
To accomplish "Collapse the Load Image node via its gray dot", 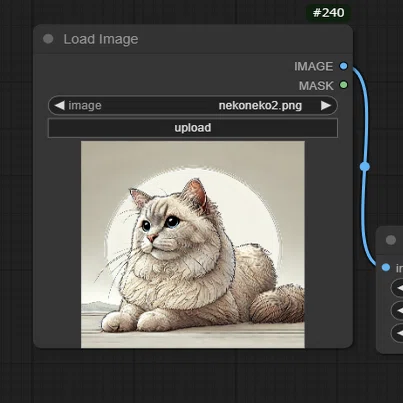I will pos(48,39).
